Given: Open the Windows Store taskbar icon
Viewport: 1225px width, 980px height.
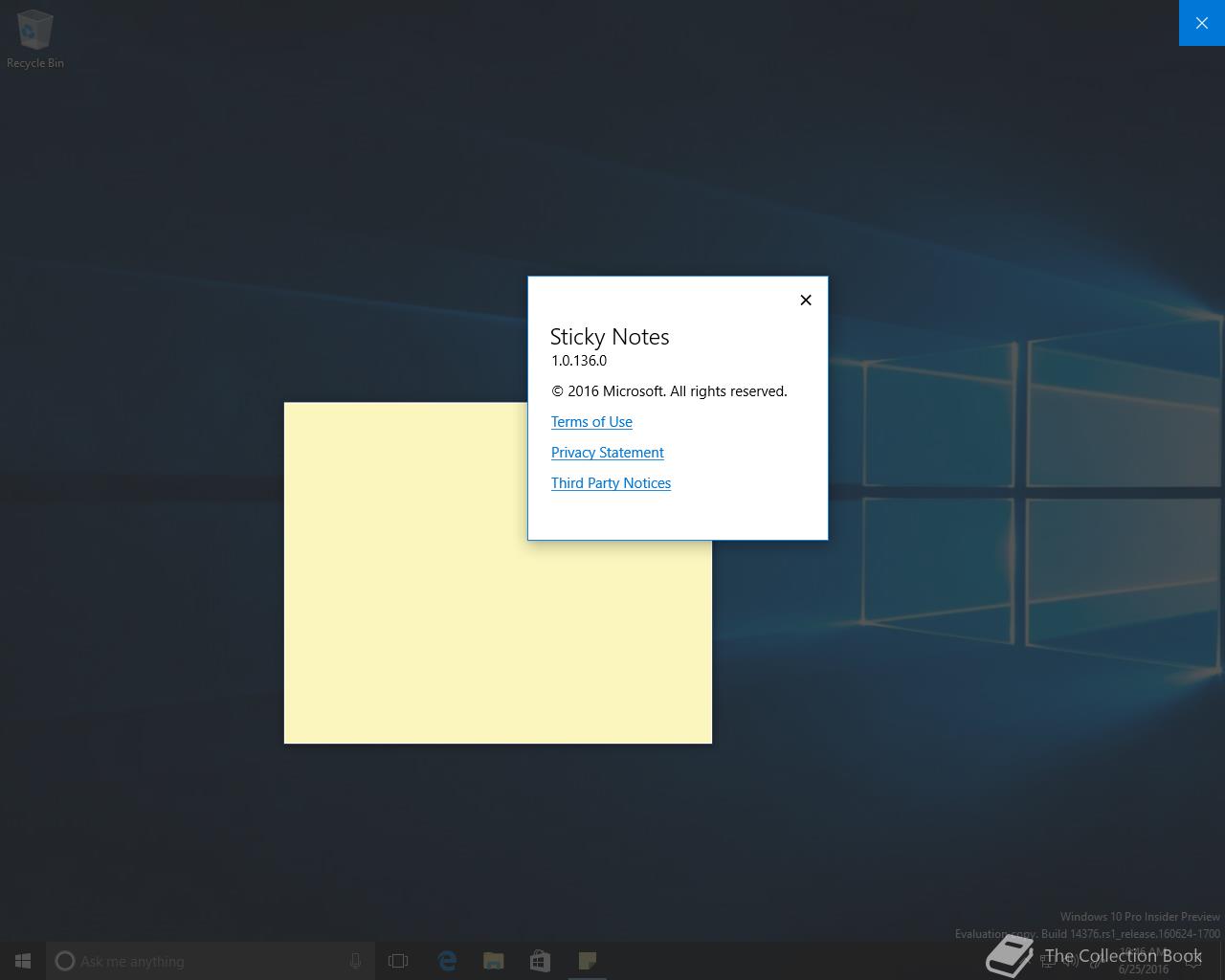Looking at the screenshot, I should (541, 961).
